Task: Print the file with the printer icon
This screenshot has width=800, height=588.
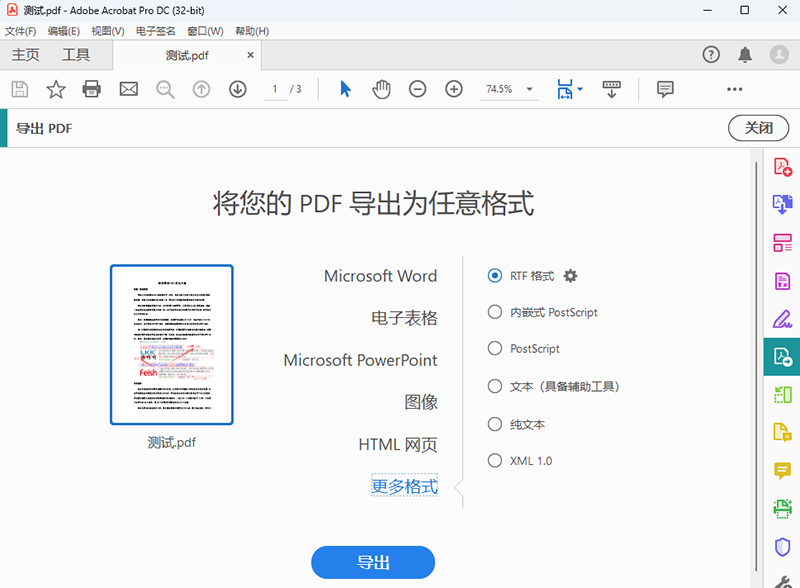Action: pyautogui.click(x=92, y=89)
